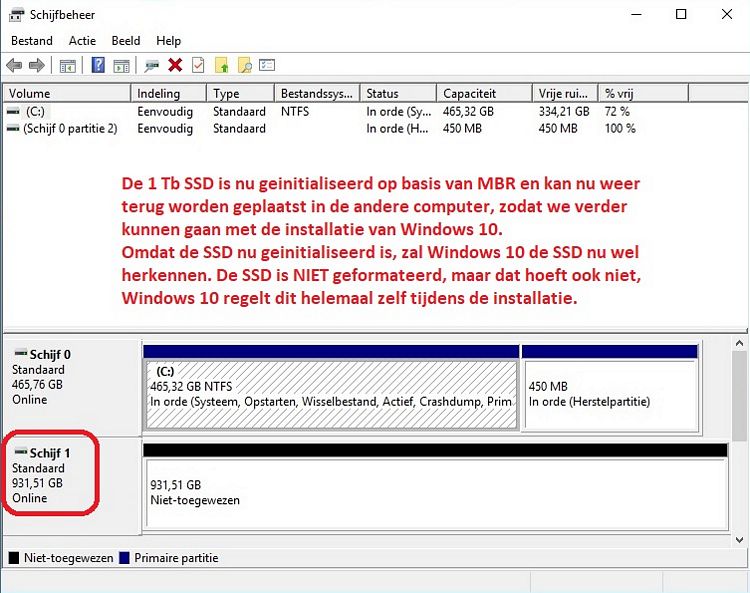Screen dimensions: 750x593
Task: Click the black Niet-toegewezen legend swatch
Action: 14,558
